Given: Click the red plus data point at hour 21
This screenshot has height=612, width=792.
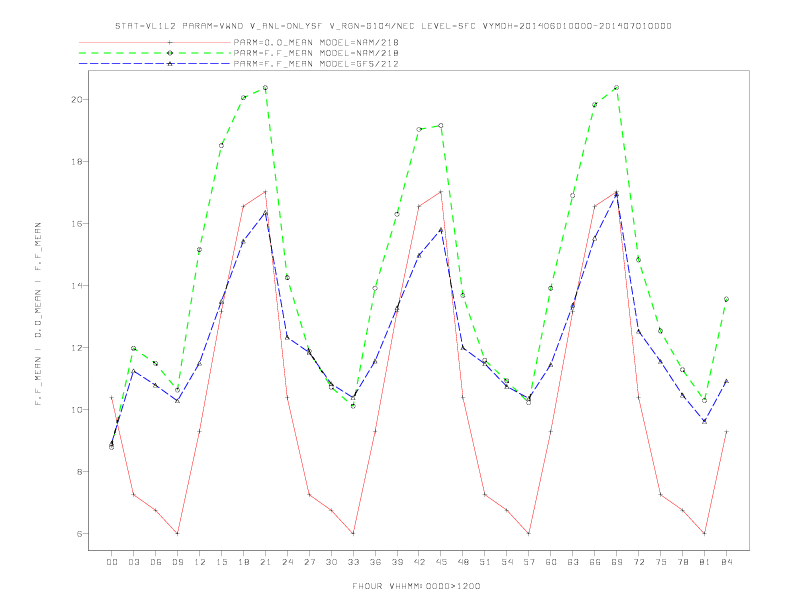Looking at the screenshot, I should tap(265, 192).
